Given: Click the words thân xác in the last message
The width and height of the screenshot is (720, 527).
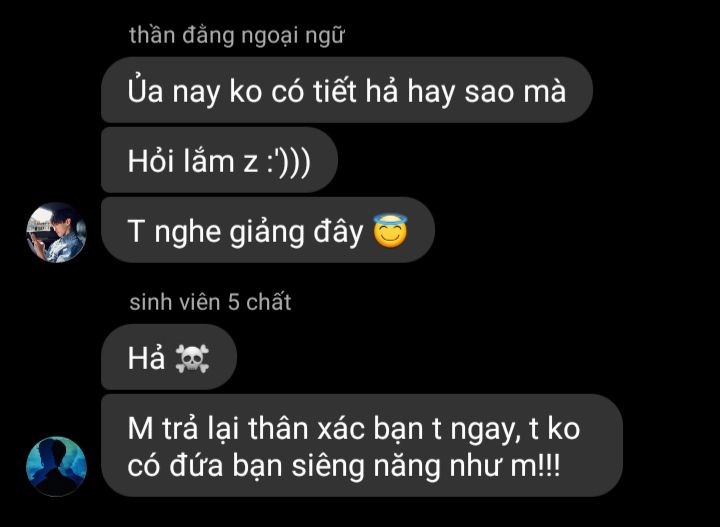Looking at the screenshot, I should coord(307,429).
